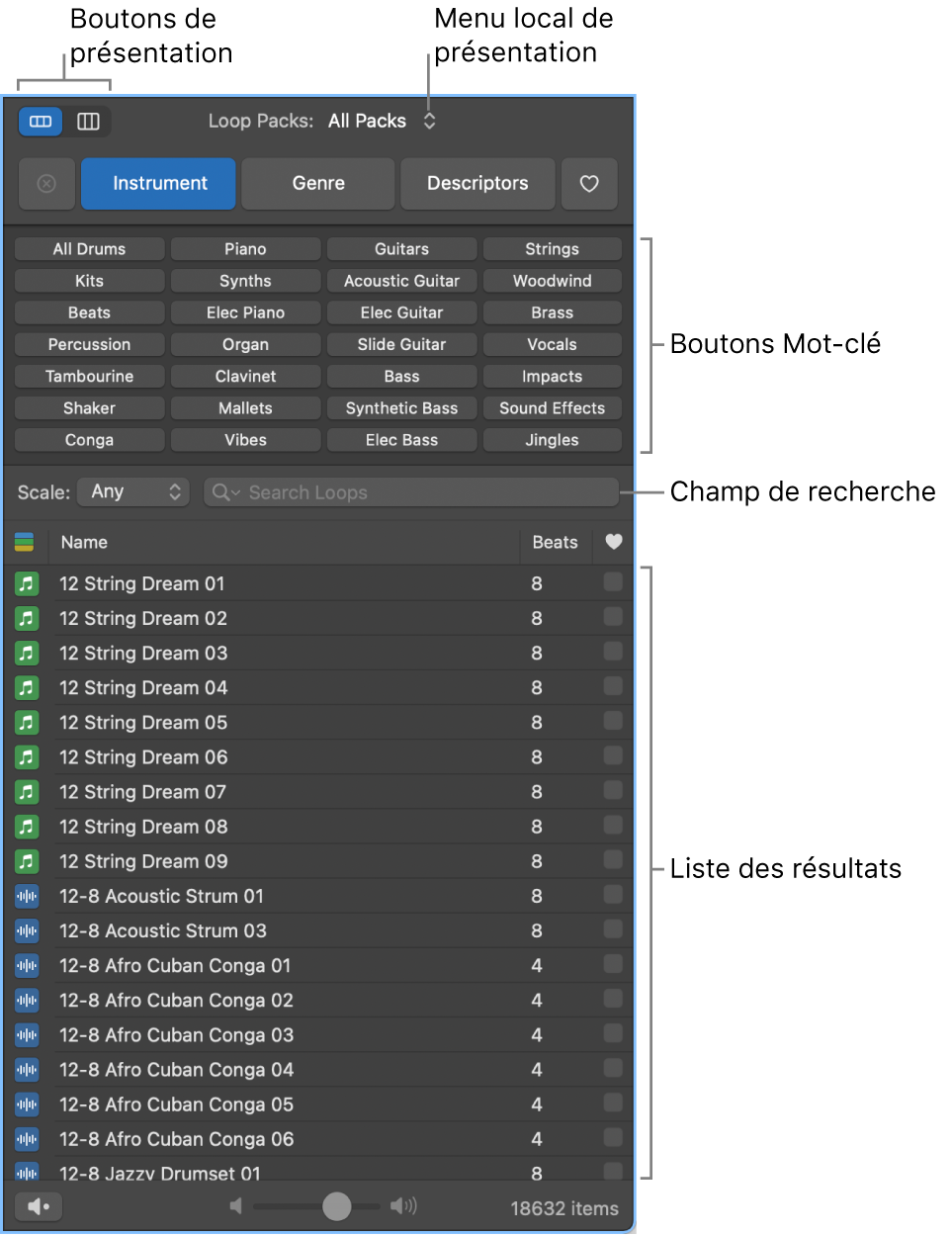Select the Genre tab
Screen dimensions: 952x1236
[318, 184]
